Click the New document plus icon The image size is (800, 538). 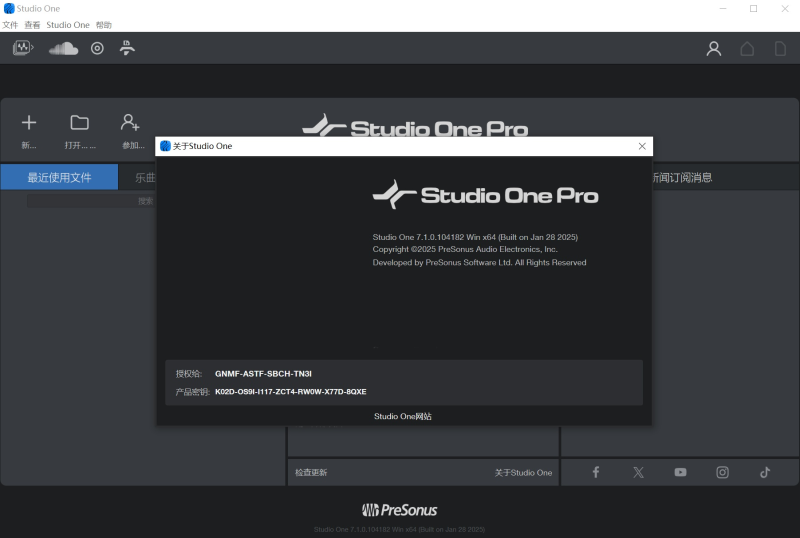point(29,123)
